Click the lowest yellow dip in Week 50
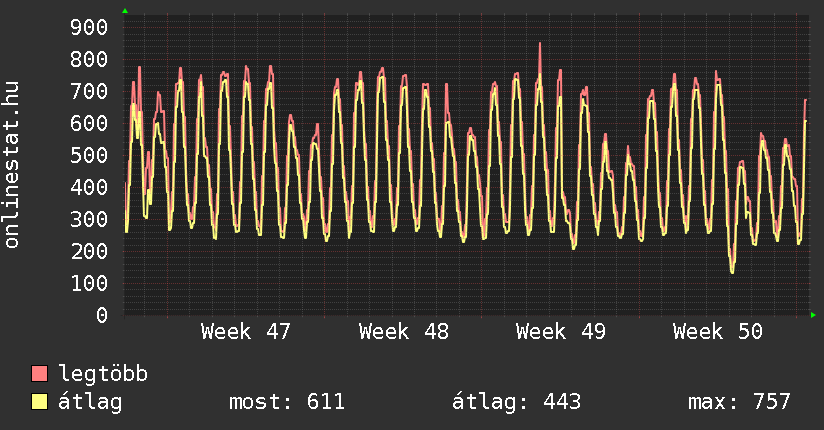 [732, 271]
